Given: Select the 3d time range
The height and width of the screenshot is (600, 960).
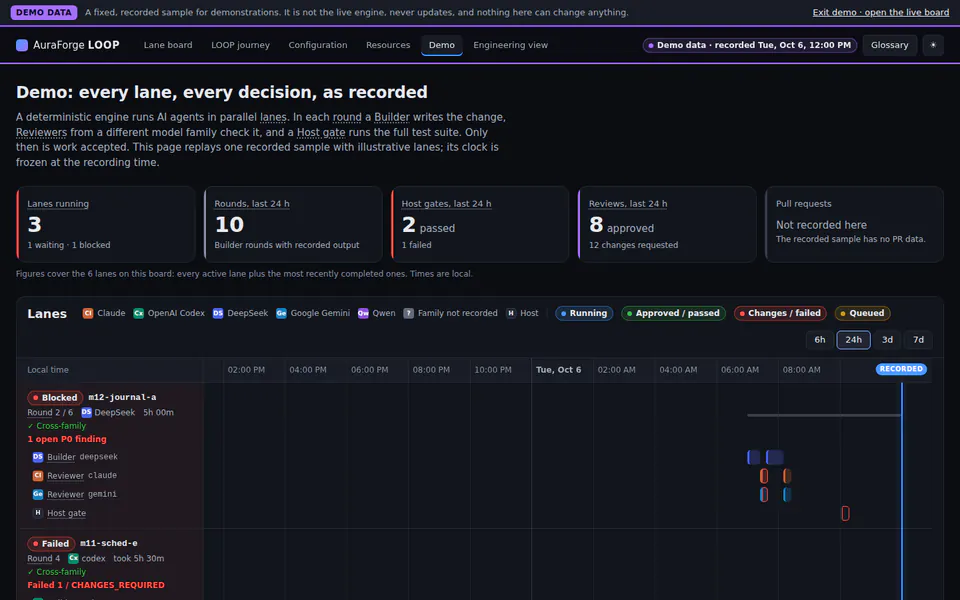Looking at the screenshot, I should pos(887,340).
